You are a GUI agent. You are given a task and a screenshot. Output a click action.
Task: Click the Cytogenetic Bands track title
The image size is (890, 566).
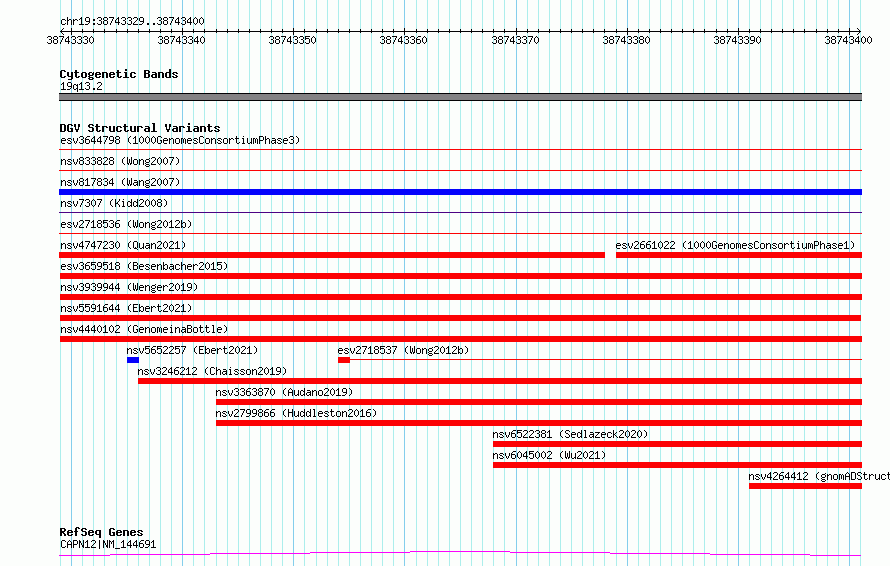119,74
